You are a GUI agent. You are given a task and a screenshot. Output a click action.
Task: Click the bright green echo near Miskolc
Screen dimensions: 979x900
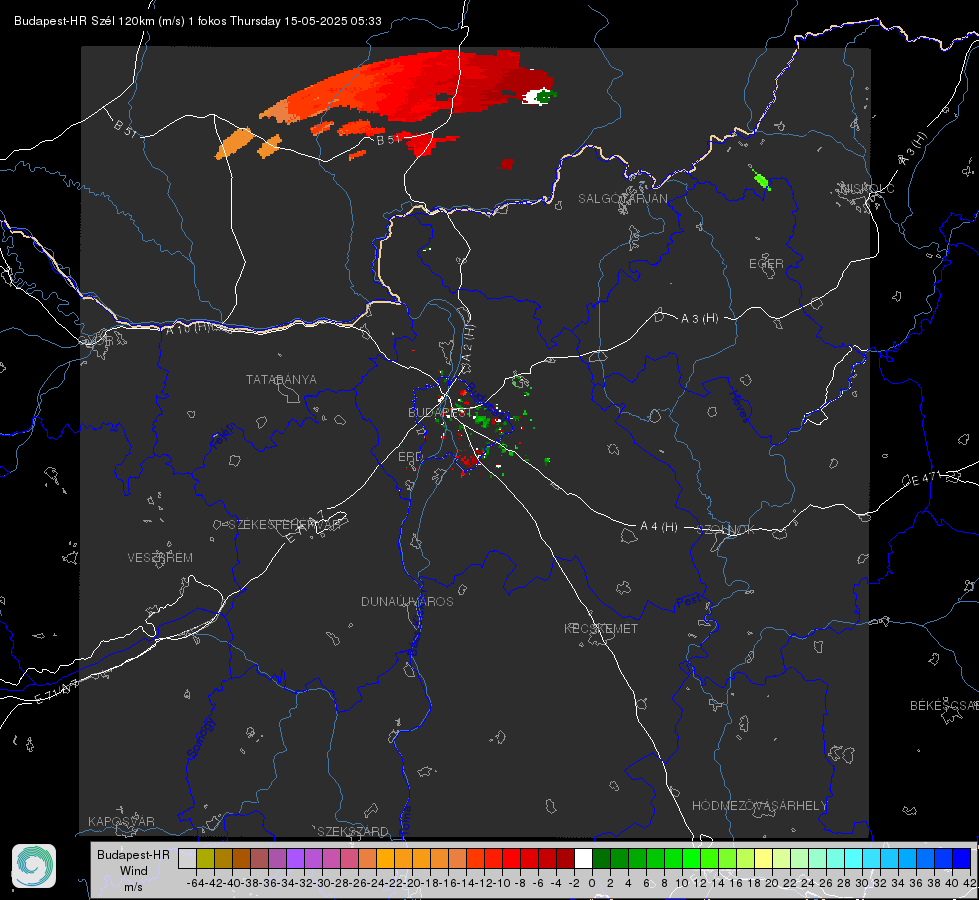[761, 180]
